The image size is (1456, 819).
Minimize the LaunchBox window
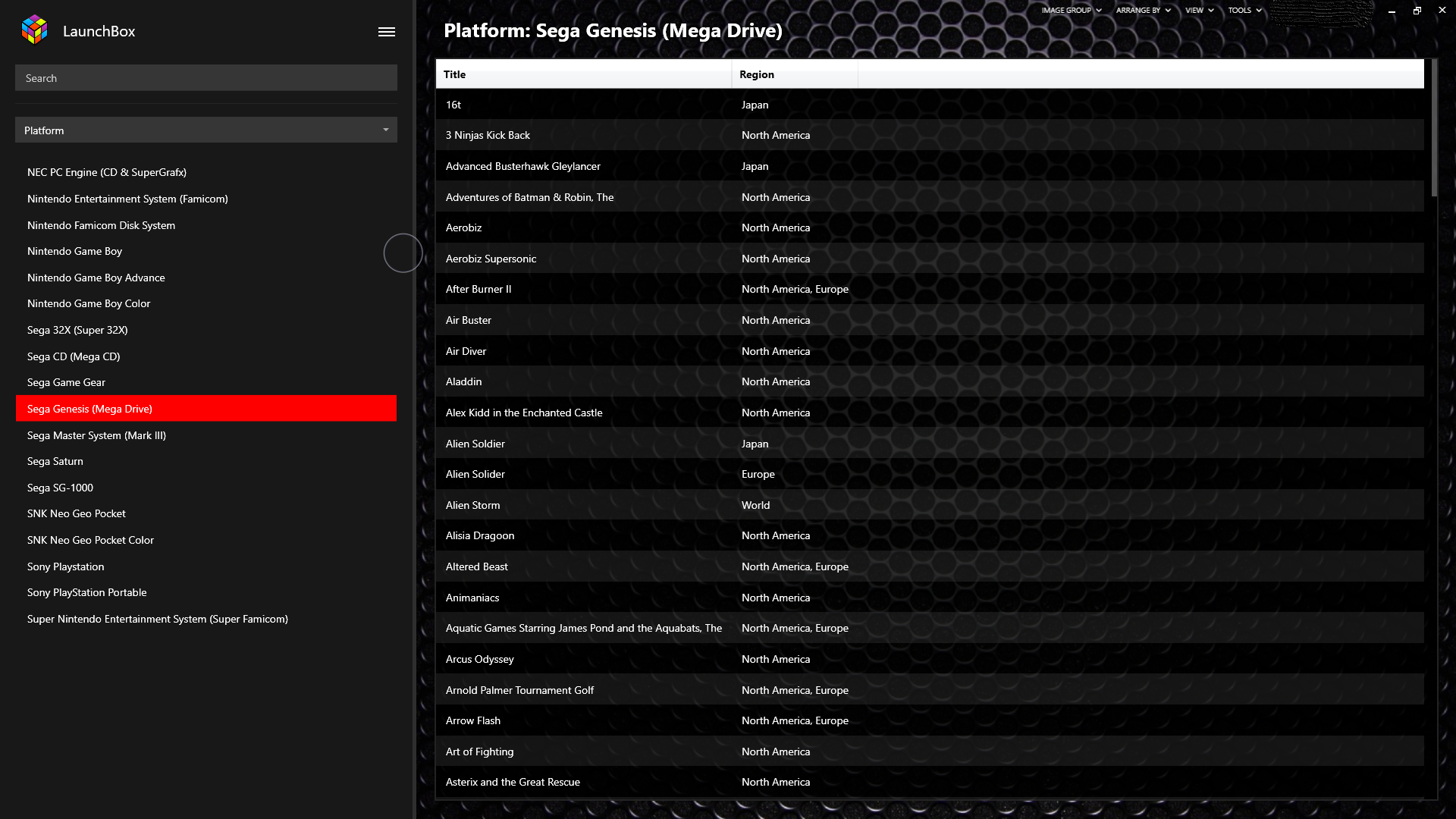point(1392,11)
